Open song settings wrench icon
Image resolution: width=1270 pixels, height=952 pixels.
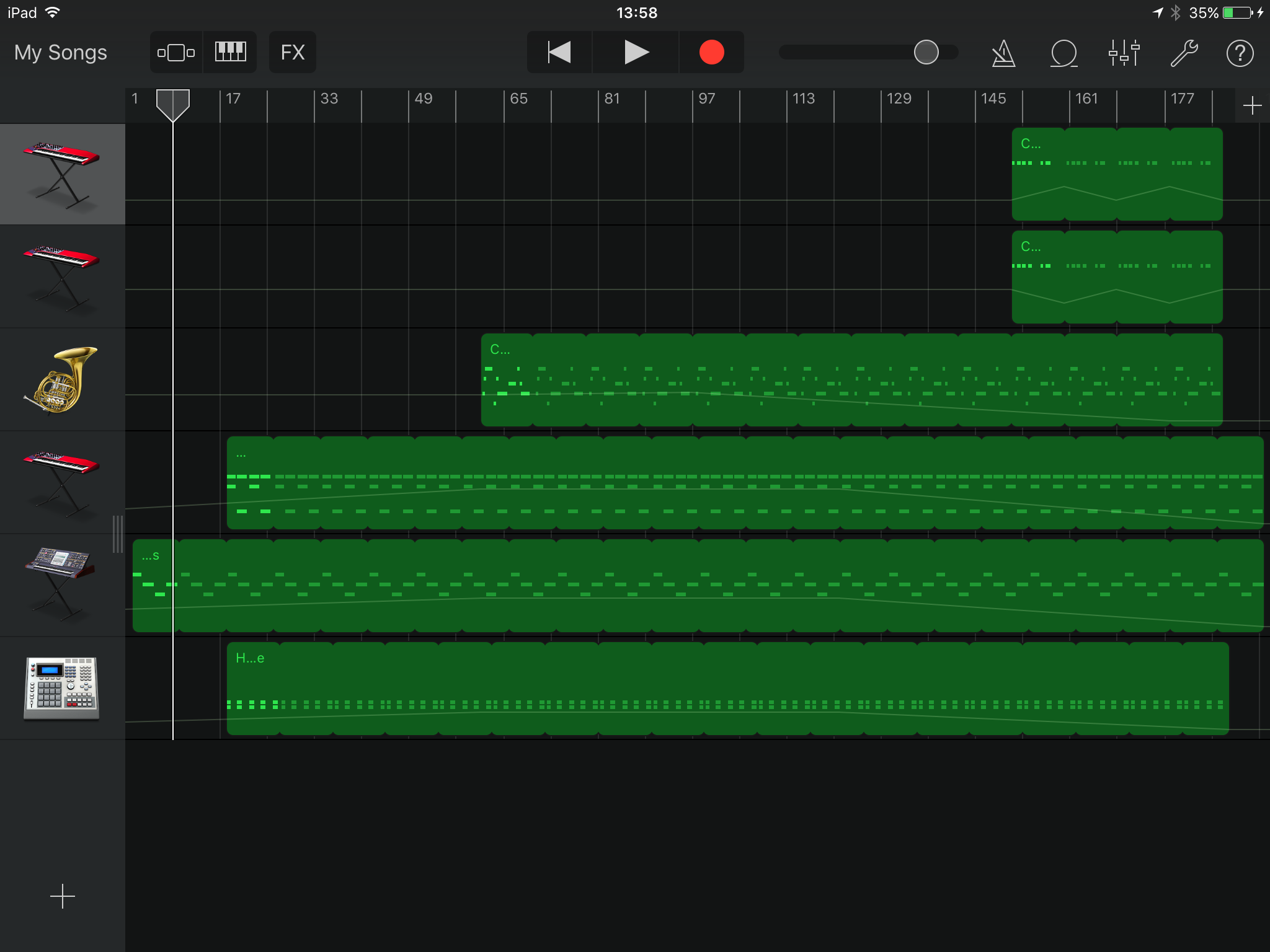click(1183, 53)
